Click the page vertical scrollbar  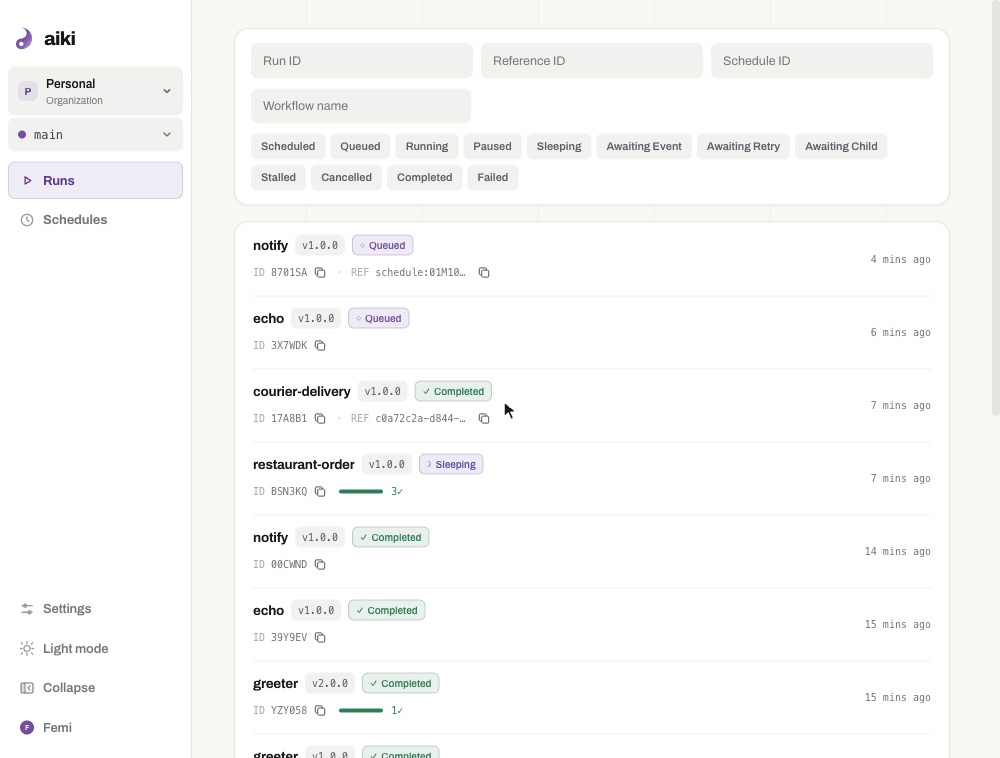point(996,207)
